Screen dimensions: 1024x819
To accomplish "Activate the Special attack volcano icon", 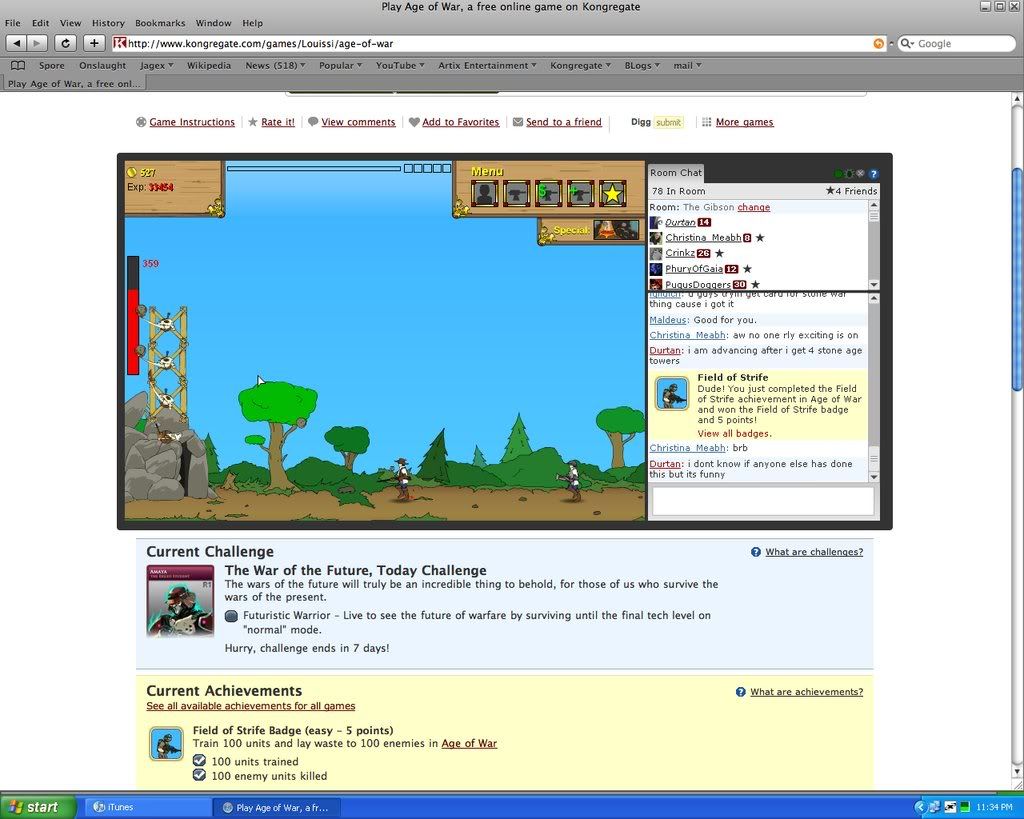I will pos(616,230).
